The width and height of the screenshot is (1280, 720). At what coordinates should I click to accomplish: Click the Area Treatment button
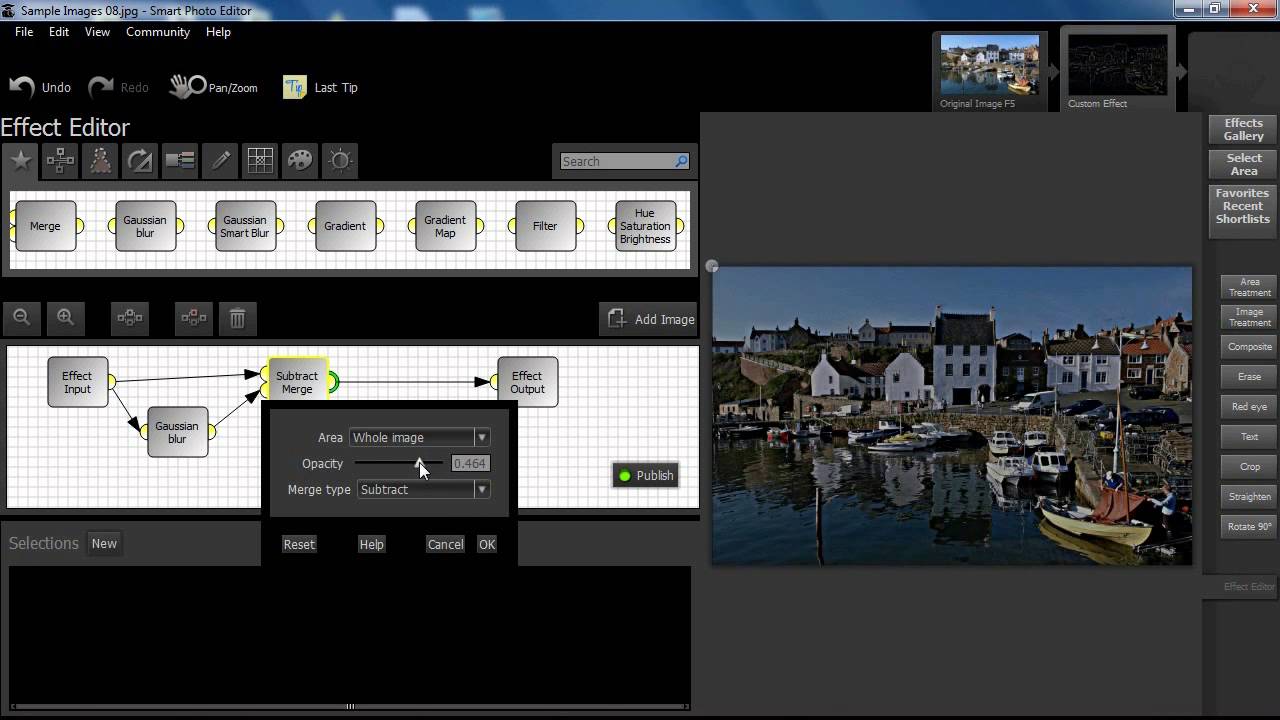(1249, 288)
